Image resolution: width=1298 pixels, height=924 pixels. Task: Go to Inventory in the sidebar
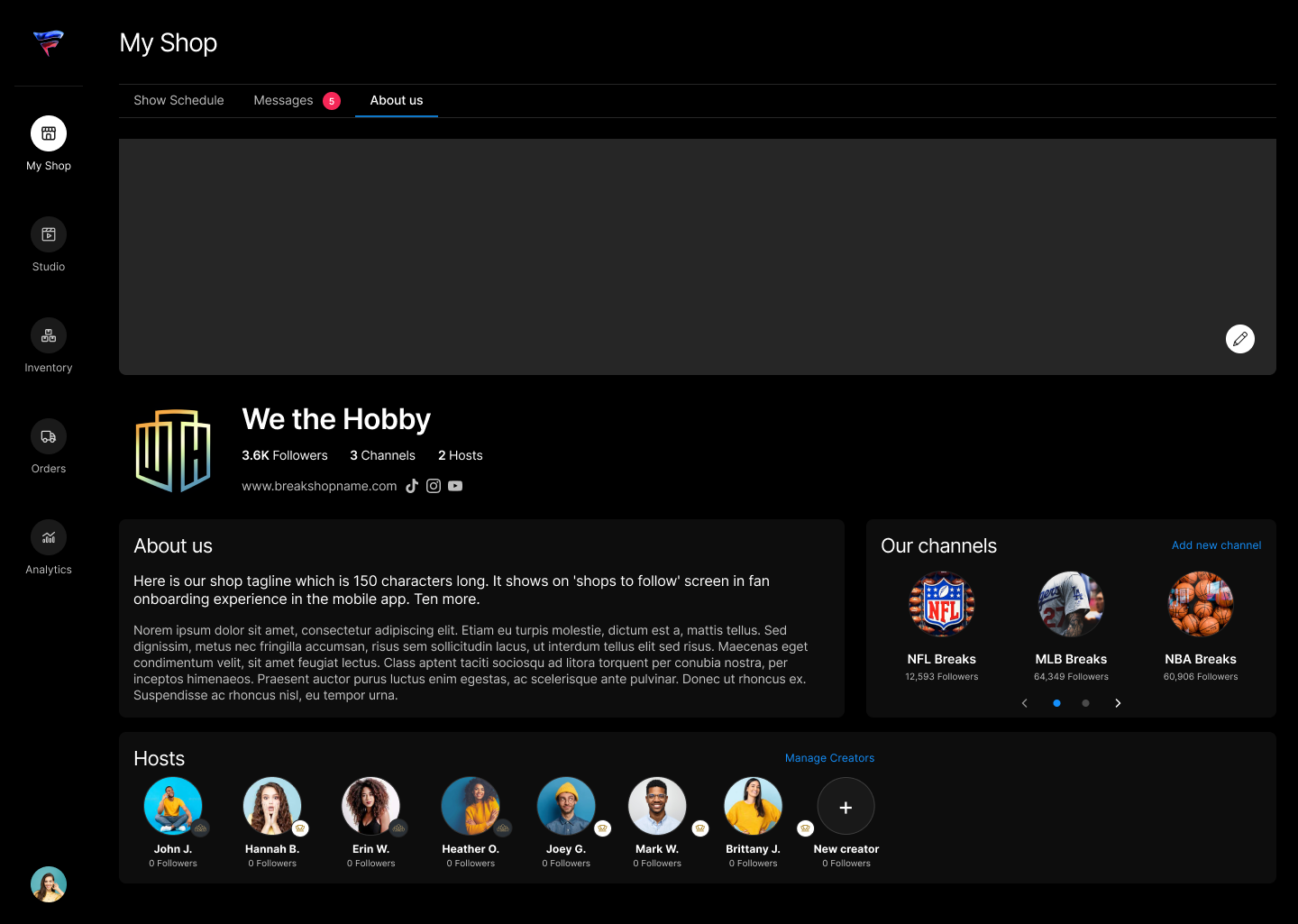[49, 336]
